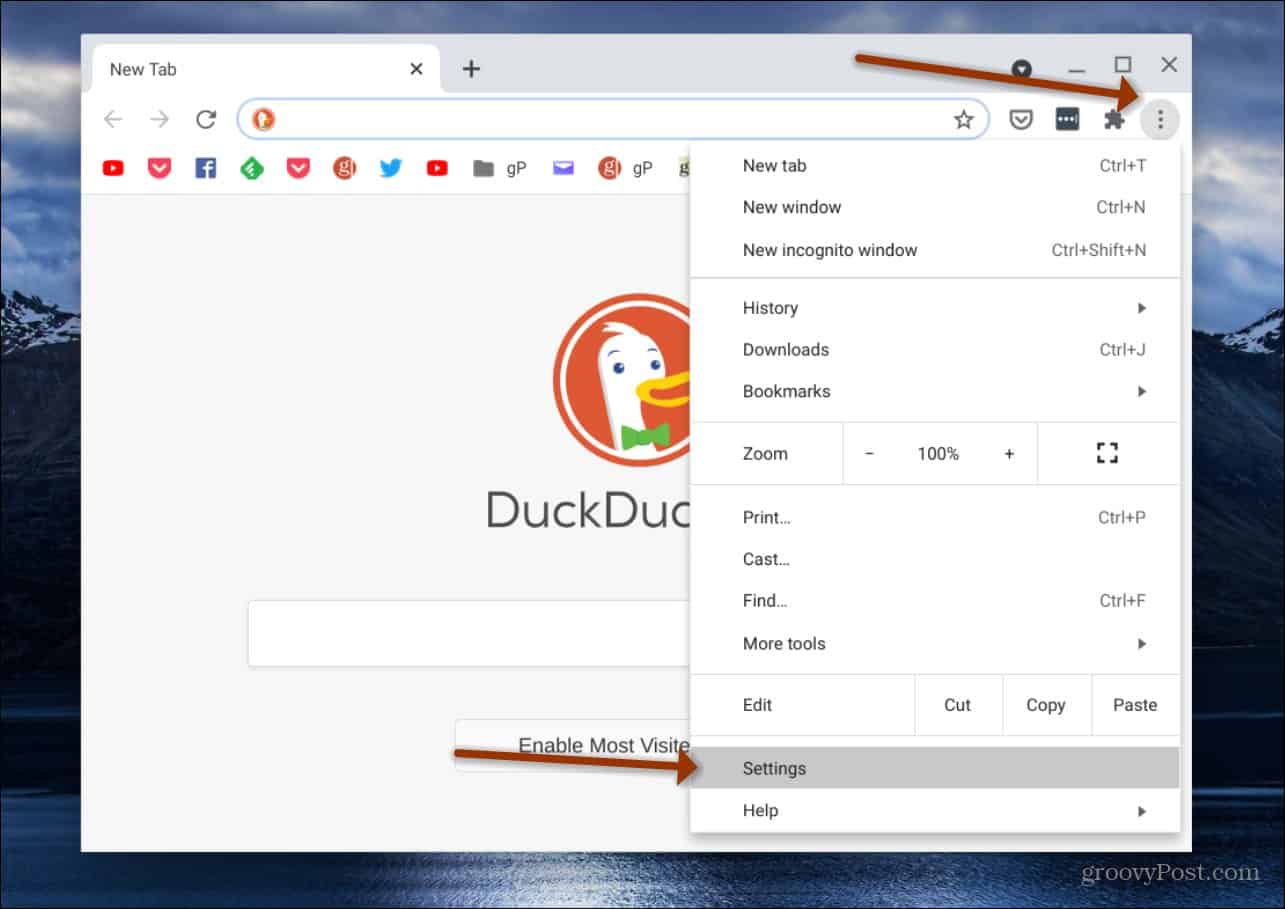
Task: Click the forward navigation arrow
Action: (x=159, y=120)
